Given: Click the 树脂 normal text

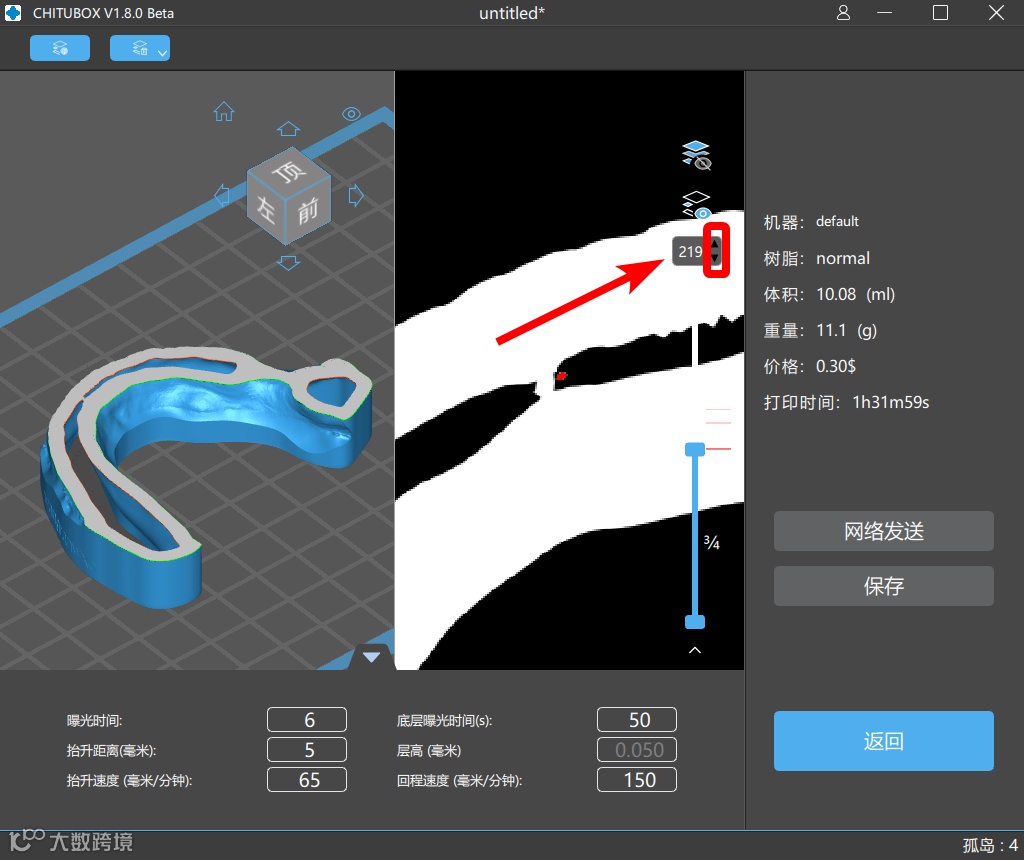Looking at the screenshot, I should pyautogui.click(x=817, y=259).
